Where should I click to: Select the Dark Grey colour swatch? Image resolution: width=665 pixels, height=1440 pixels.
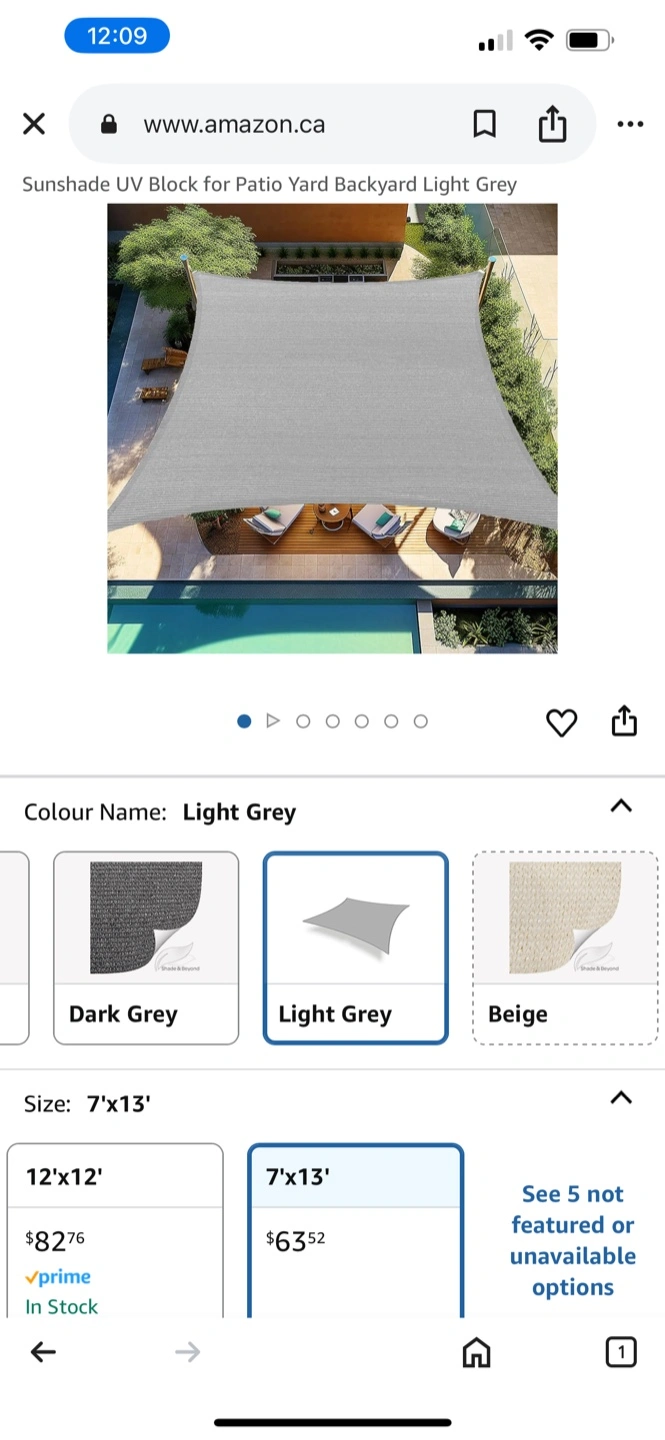[x=146, y=948]
